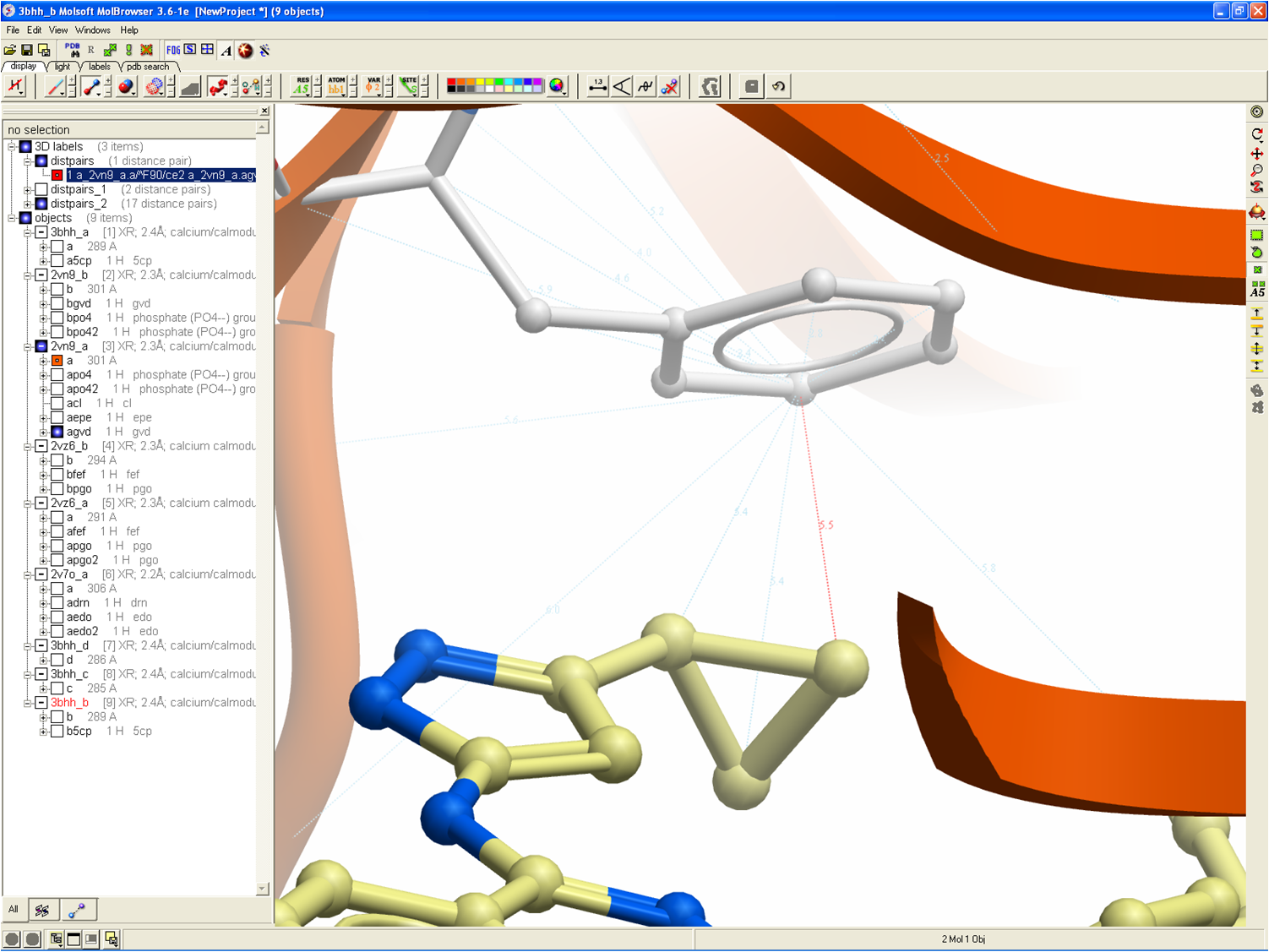Toggle the FOG depth effect icon
Screen dimensions: 1269x952
point(172,51)
